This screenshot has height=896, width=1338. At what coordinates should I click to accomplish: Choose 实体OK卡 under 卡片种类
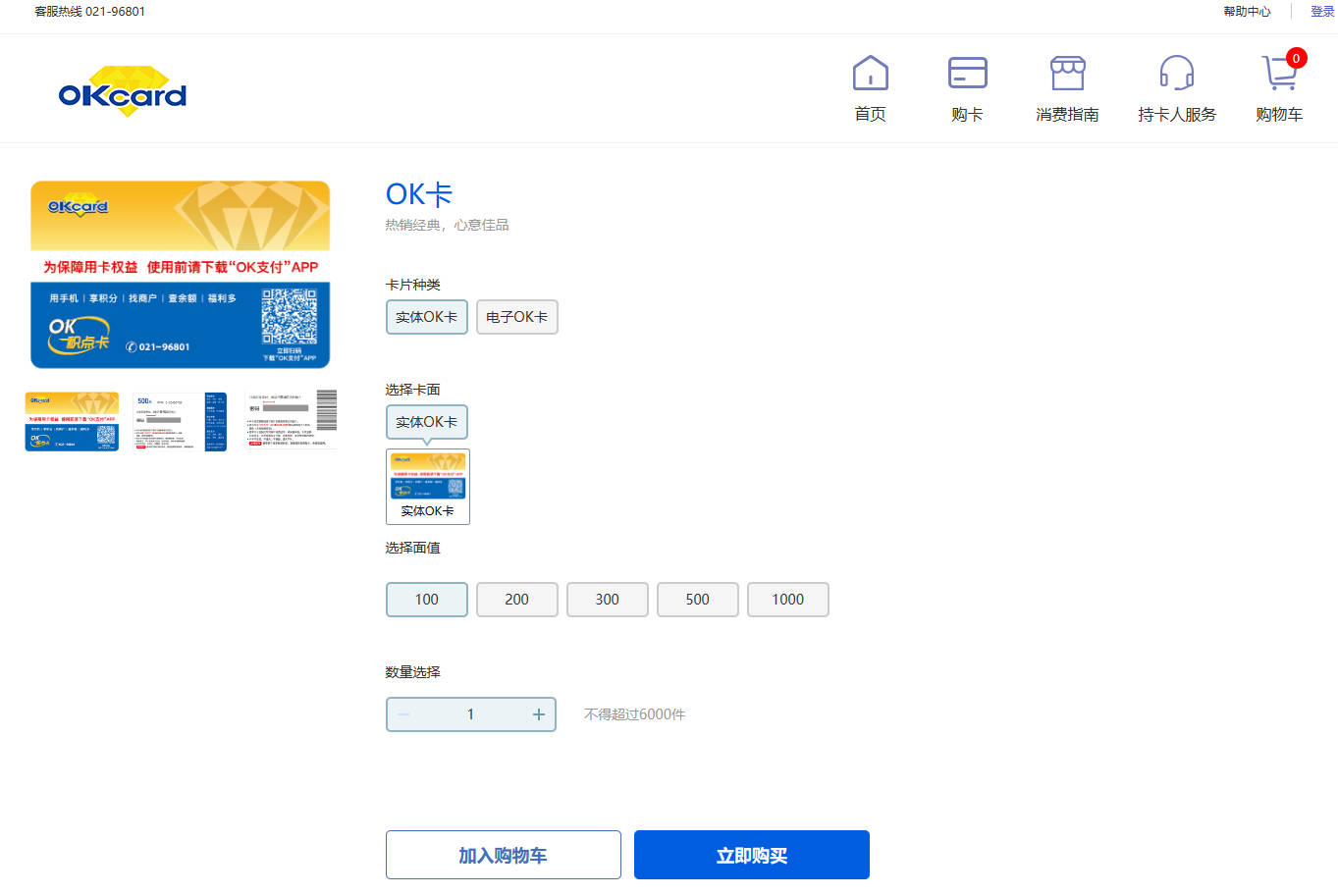point(427,317)
